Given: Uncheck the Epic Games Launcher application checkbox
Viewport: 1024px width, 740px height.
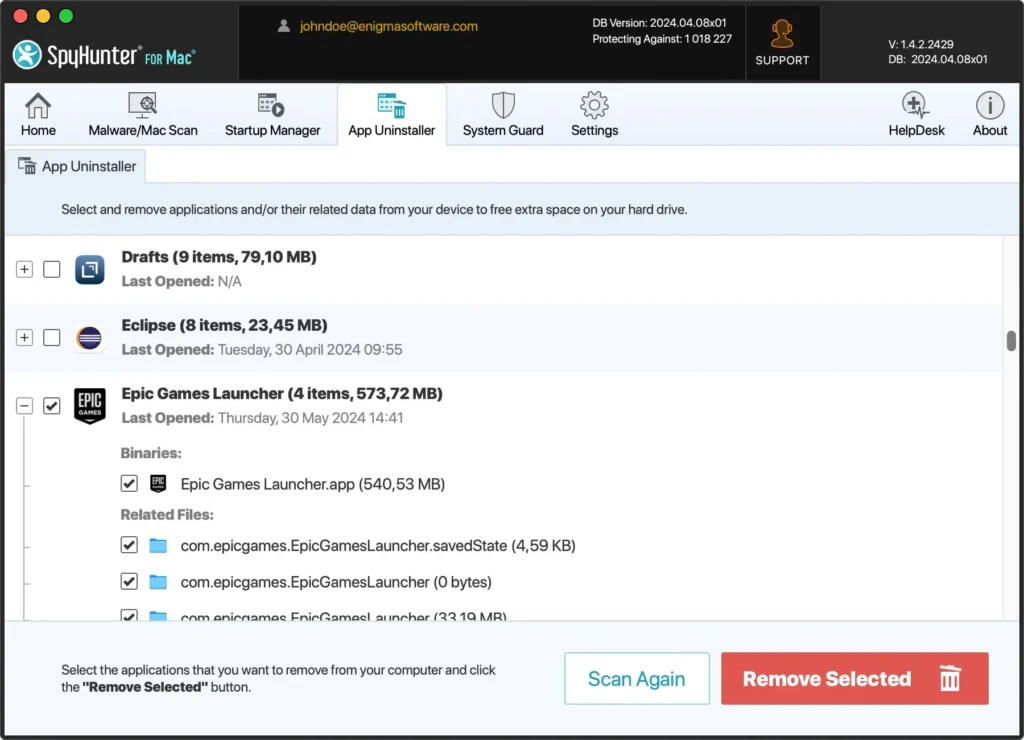Looking at the screenshot, I should coord(52,406).
